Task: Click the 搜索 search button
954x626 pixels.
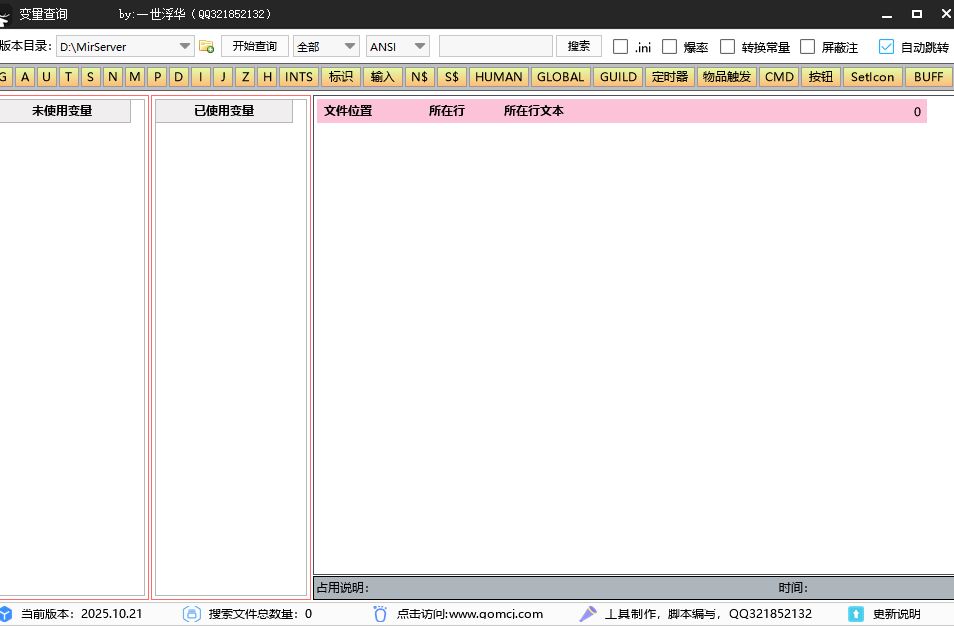Action: click(579, 46)
